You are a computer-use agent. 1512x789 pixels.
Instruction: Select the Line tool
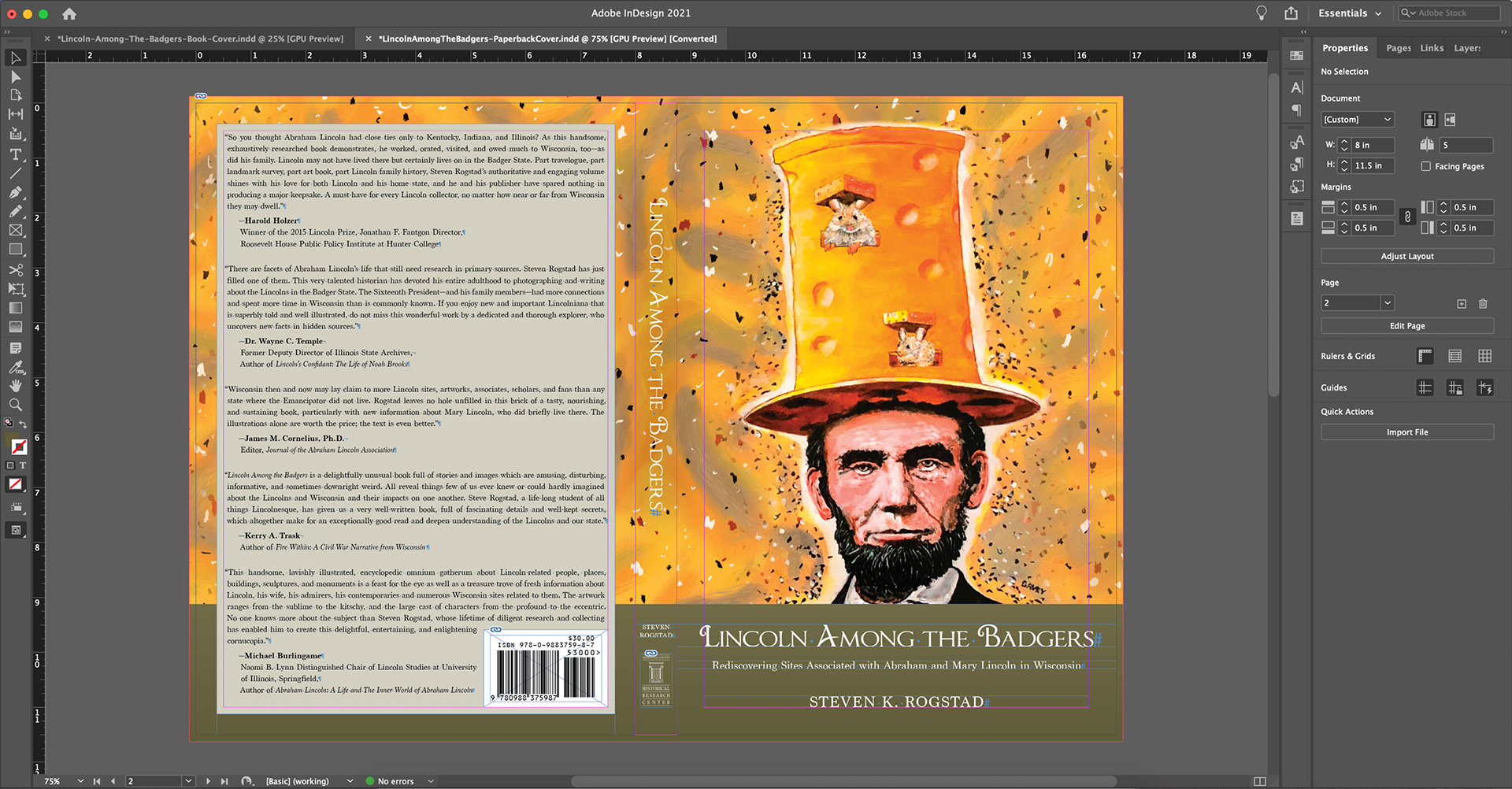coord(15,173)
